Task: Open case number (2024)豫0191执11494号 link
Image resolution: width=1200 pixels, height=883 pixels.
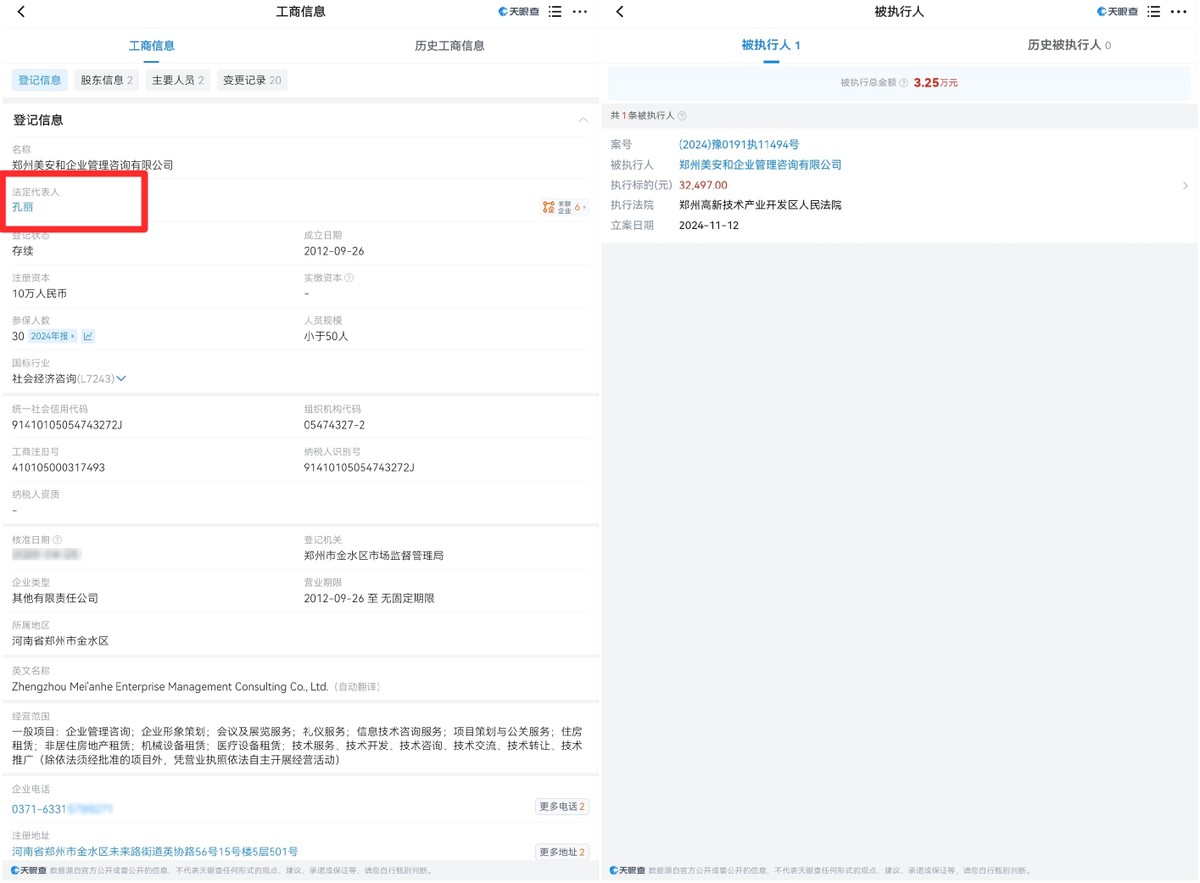Action: (x=739, y=145)
